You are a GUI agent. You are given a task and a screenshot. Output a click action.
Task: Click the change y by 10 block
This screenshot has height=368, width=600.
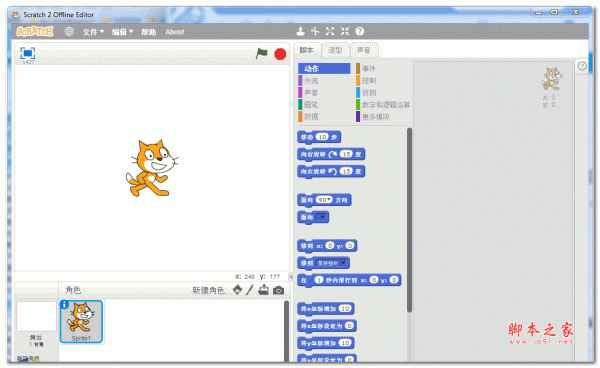(x=326, y=343)
